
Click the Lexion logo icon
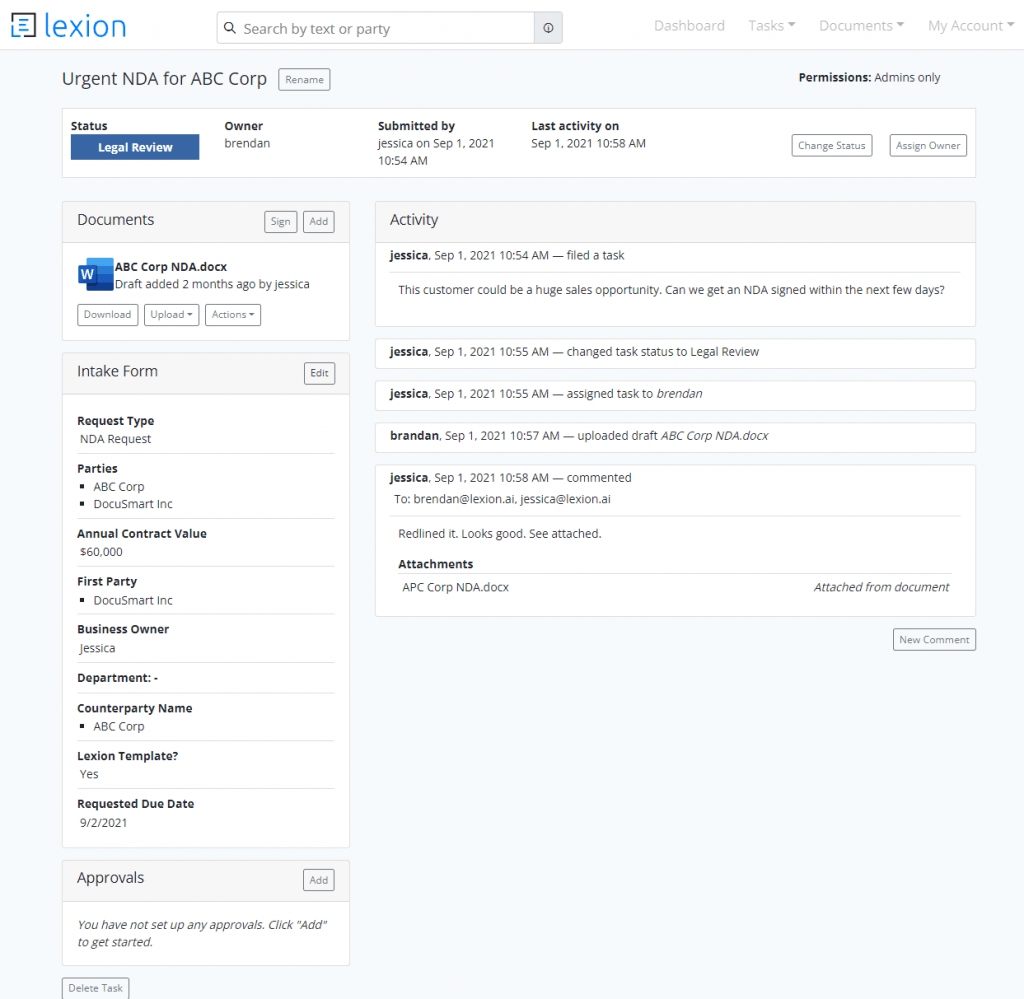[x=23, y=26]
